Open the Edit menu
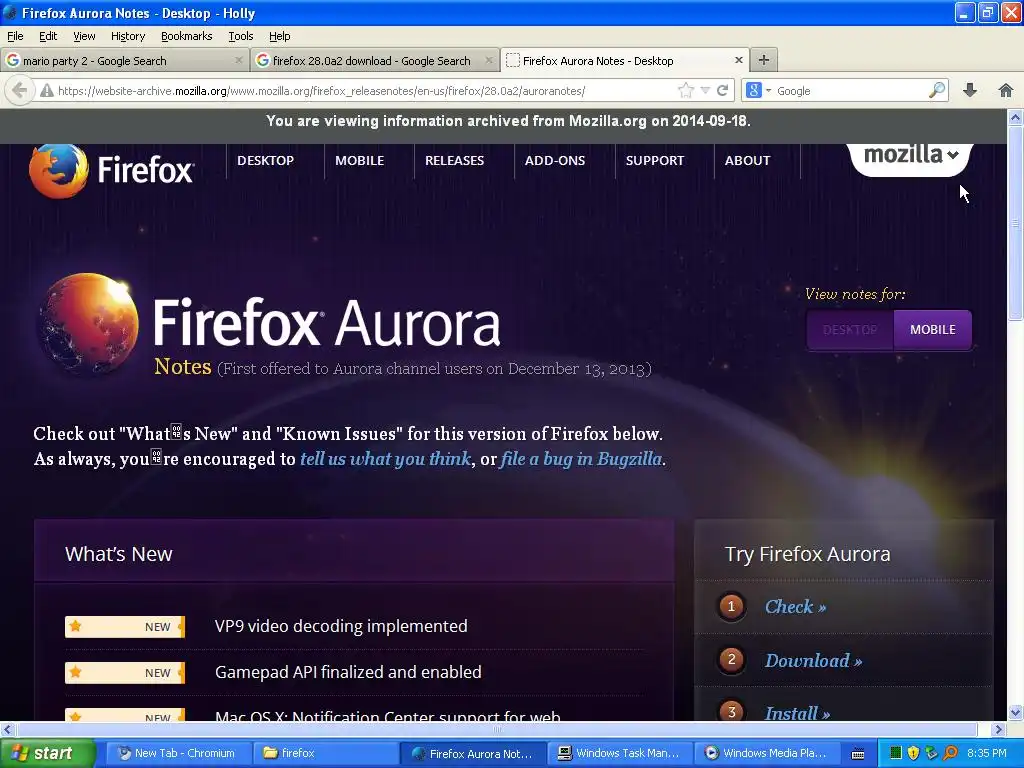 48,36
